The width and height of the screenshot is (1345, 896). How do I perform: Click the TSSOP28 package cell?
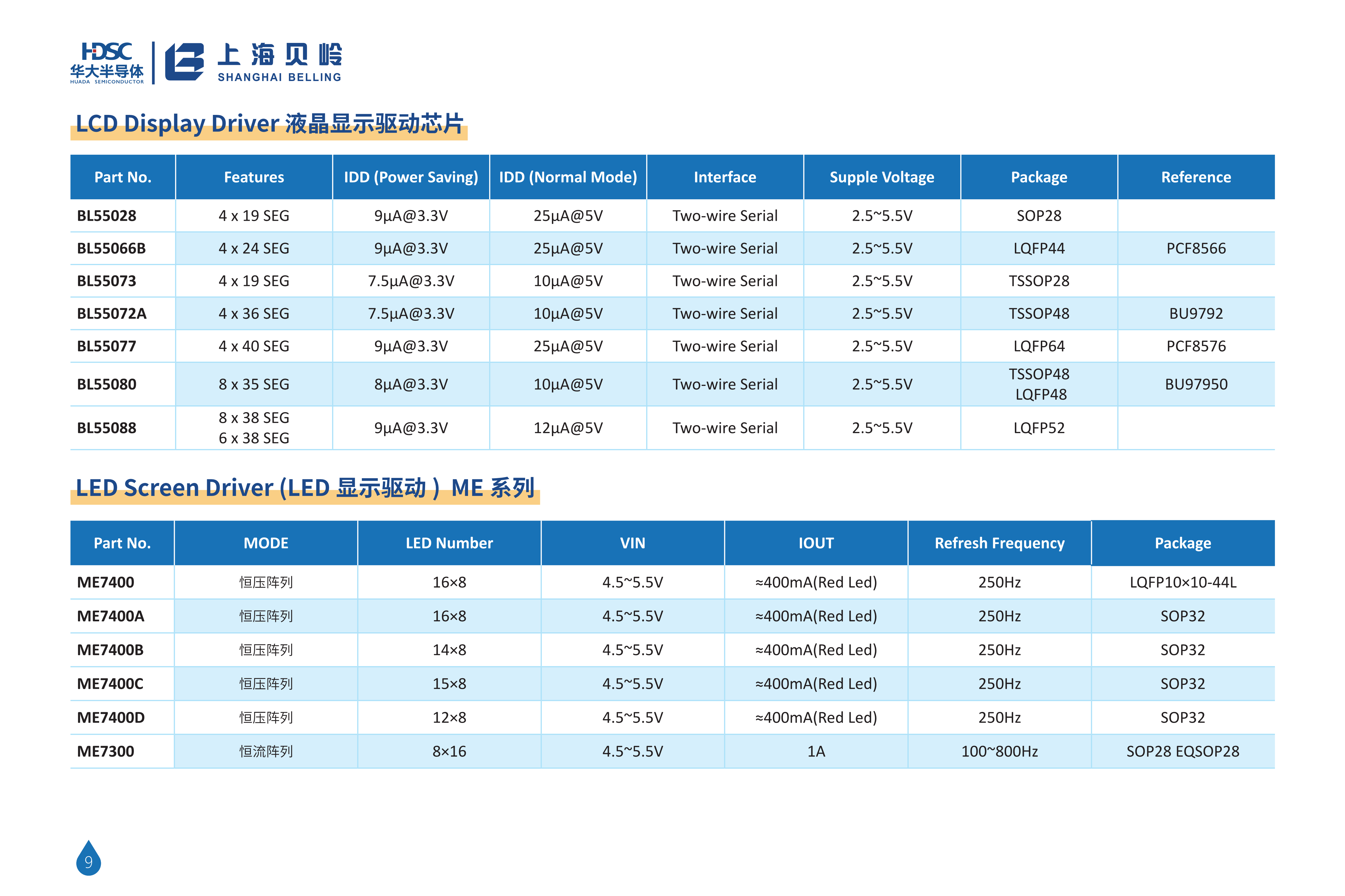point(1039,281)
